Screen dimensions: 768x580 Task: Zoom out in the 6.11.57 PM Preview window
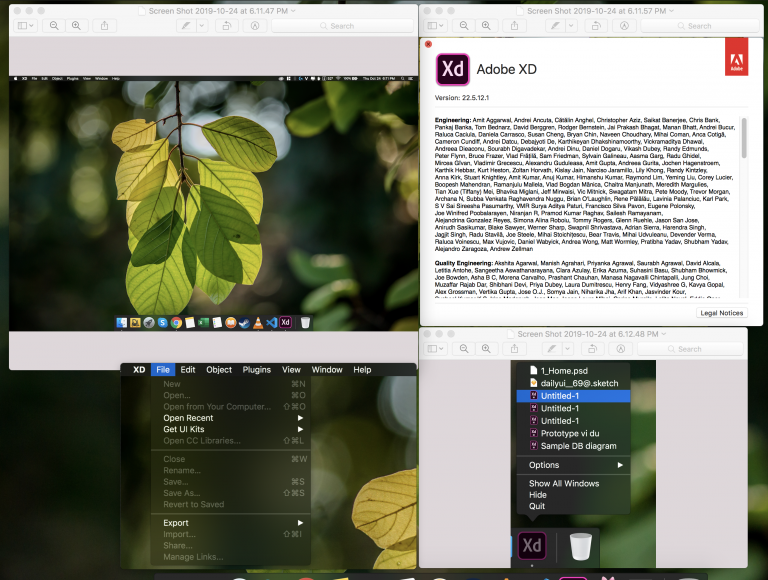(464, 25)
